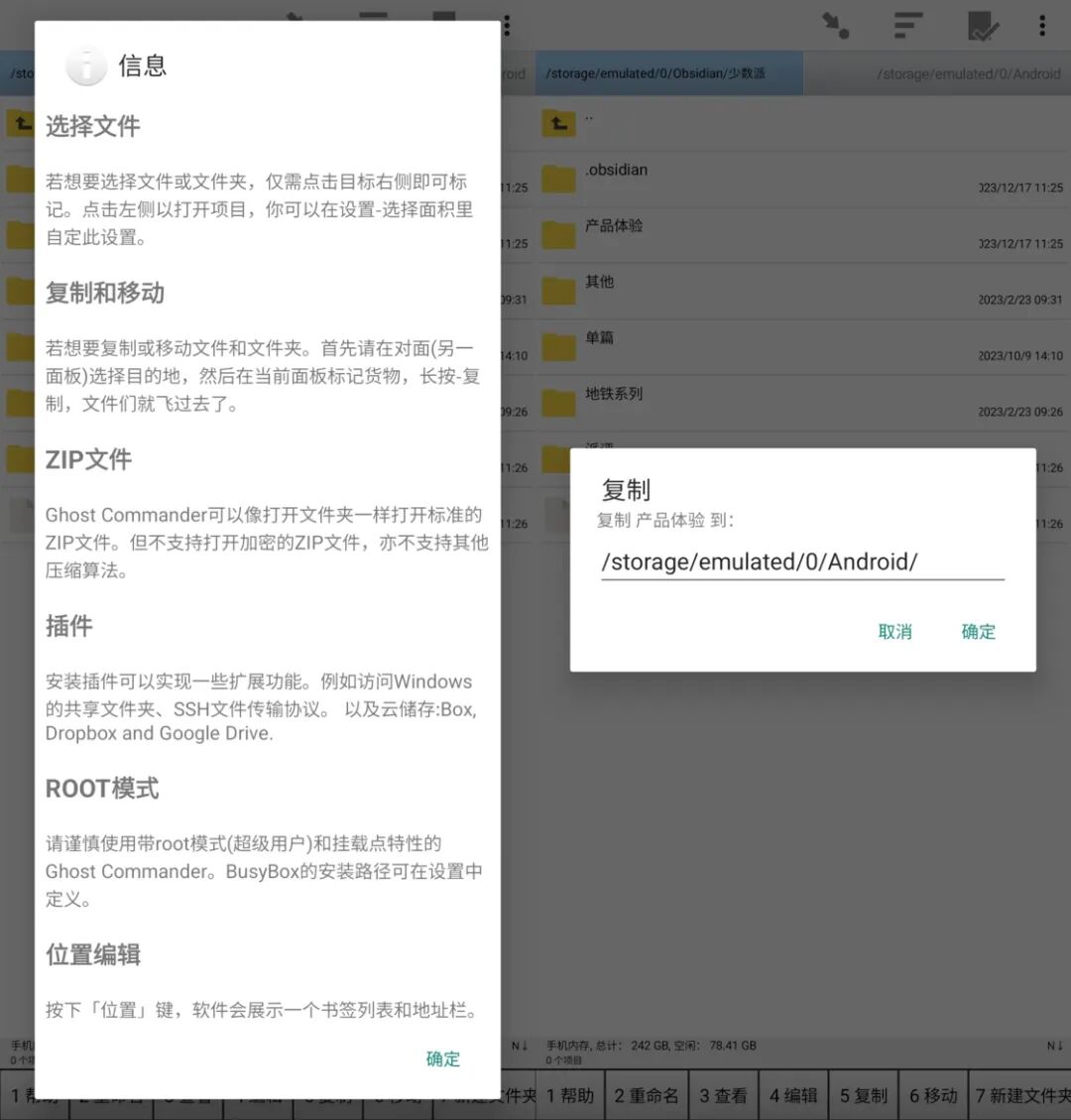Click the 复制和移动 heading in the 信息 dialog
This screenshot has width=1071, height=1120.
pos(105,293)
